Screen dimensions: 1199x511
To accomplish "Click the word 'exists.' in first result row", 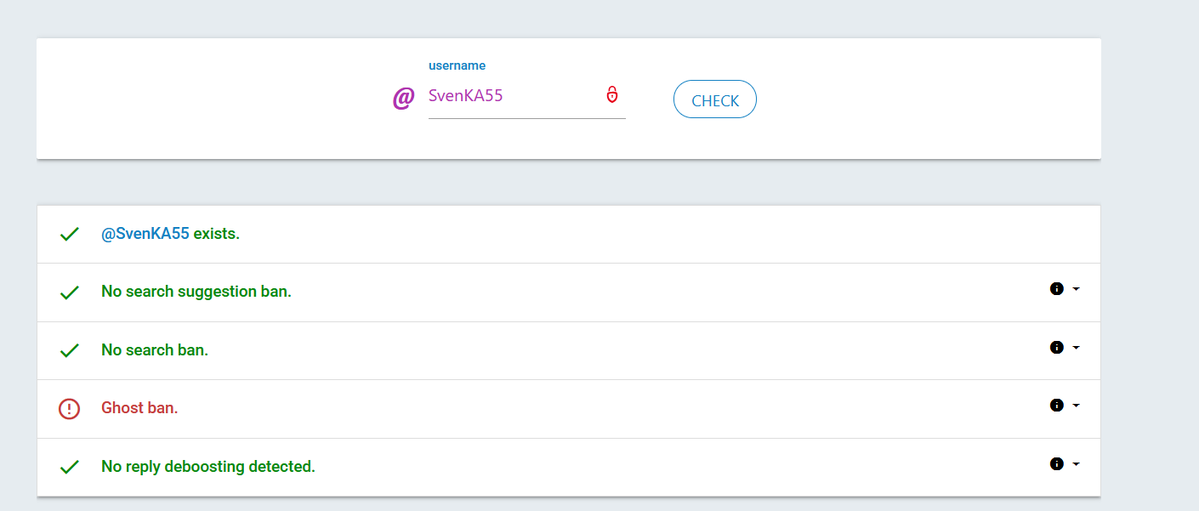I will click(216, 234).
